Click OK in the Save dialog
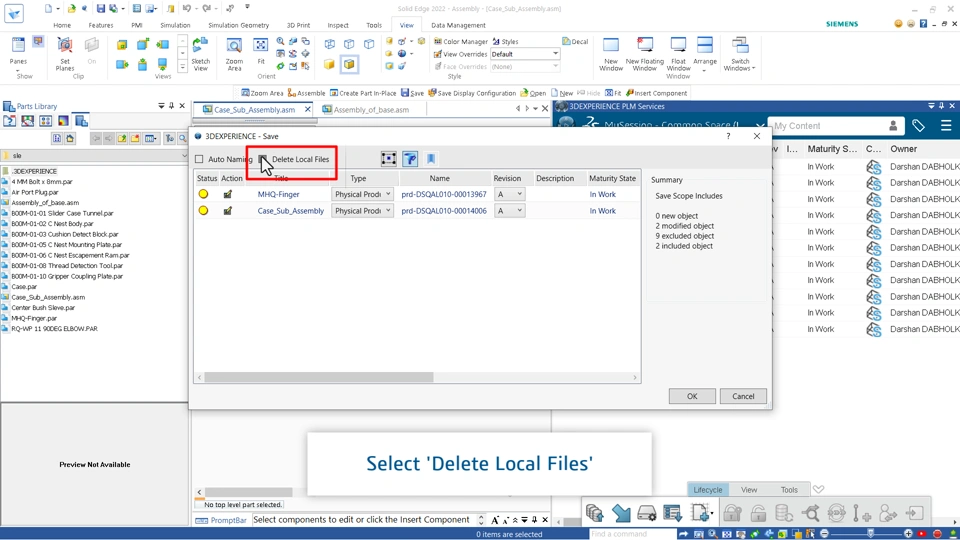960x540 pixels. pos(692,396)
